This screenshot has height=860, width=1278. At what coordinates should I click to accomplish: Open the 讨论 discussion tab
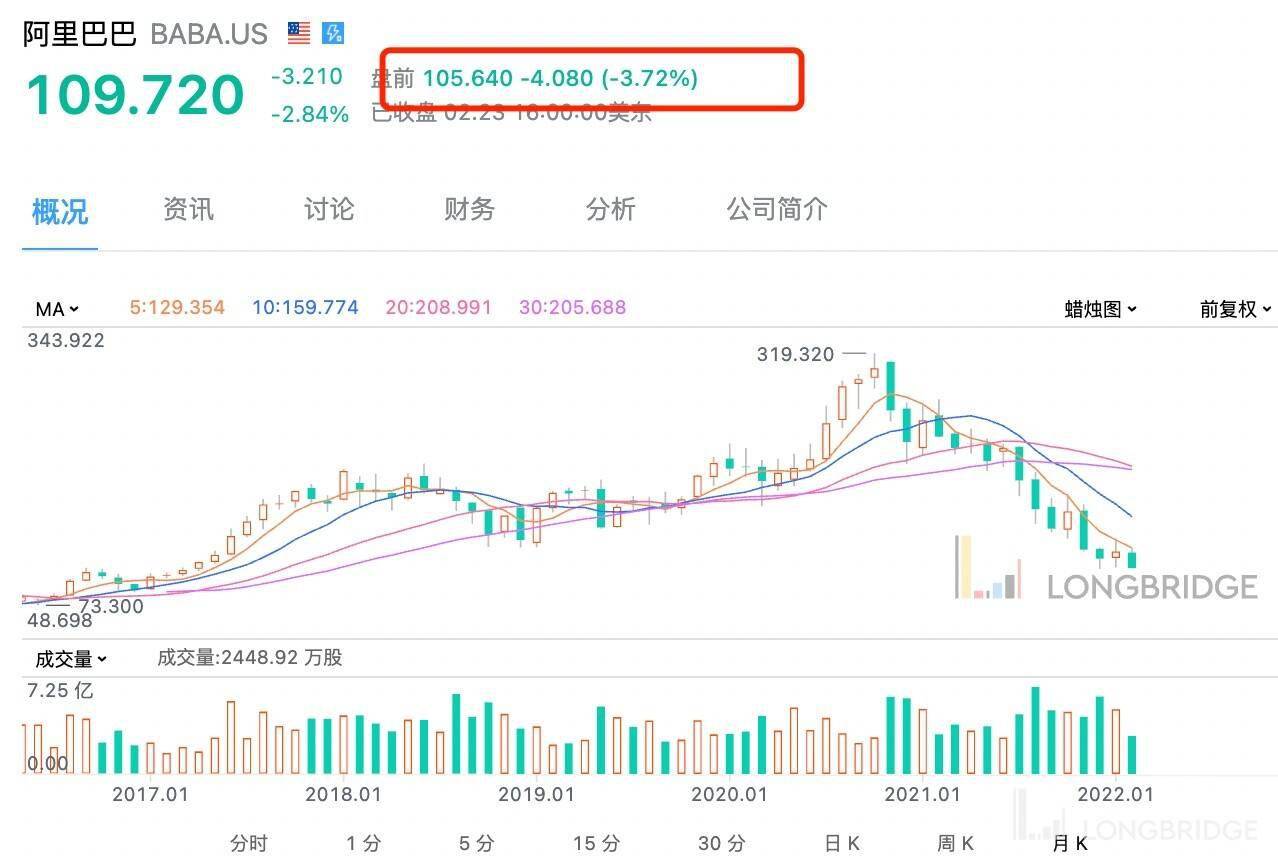point(327,210)
